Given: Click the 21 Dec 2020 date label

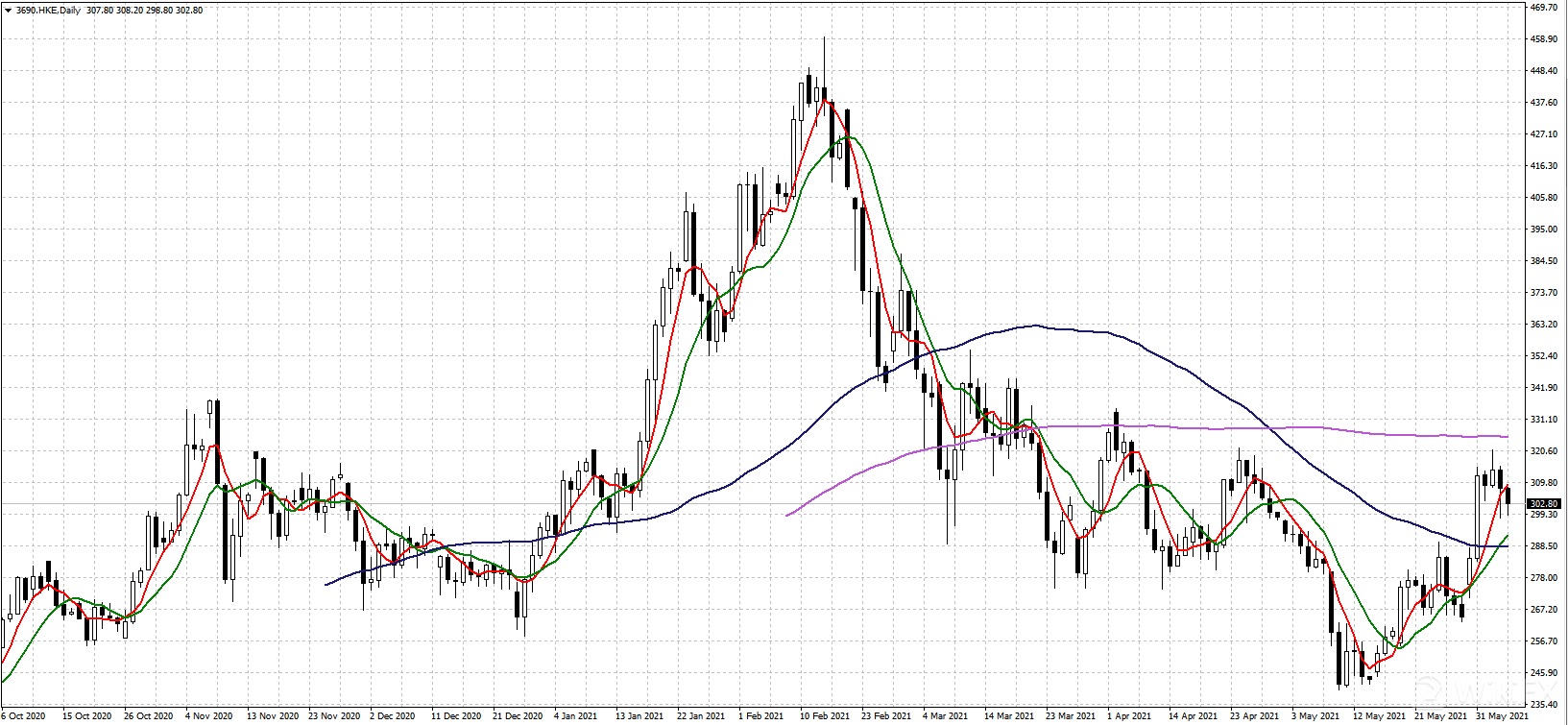Looking at the screenshot, I should click(517, 716).
